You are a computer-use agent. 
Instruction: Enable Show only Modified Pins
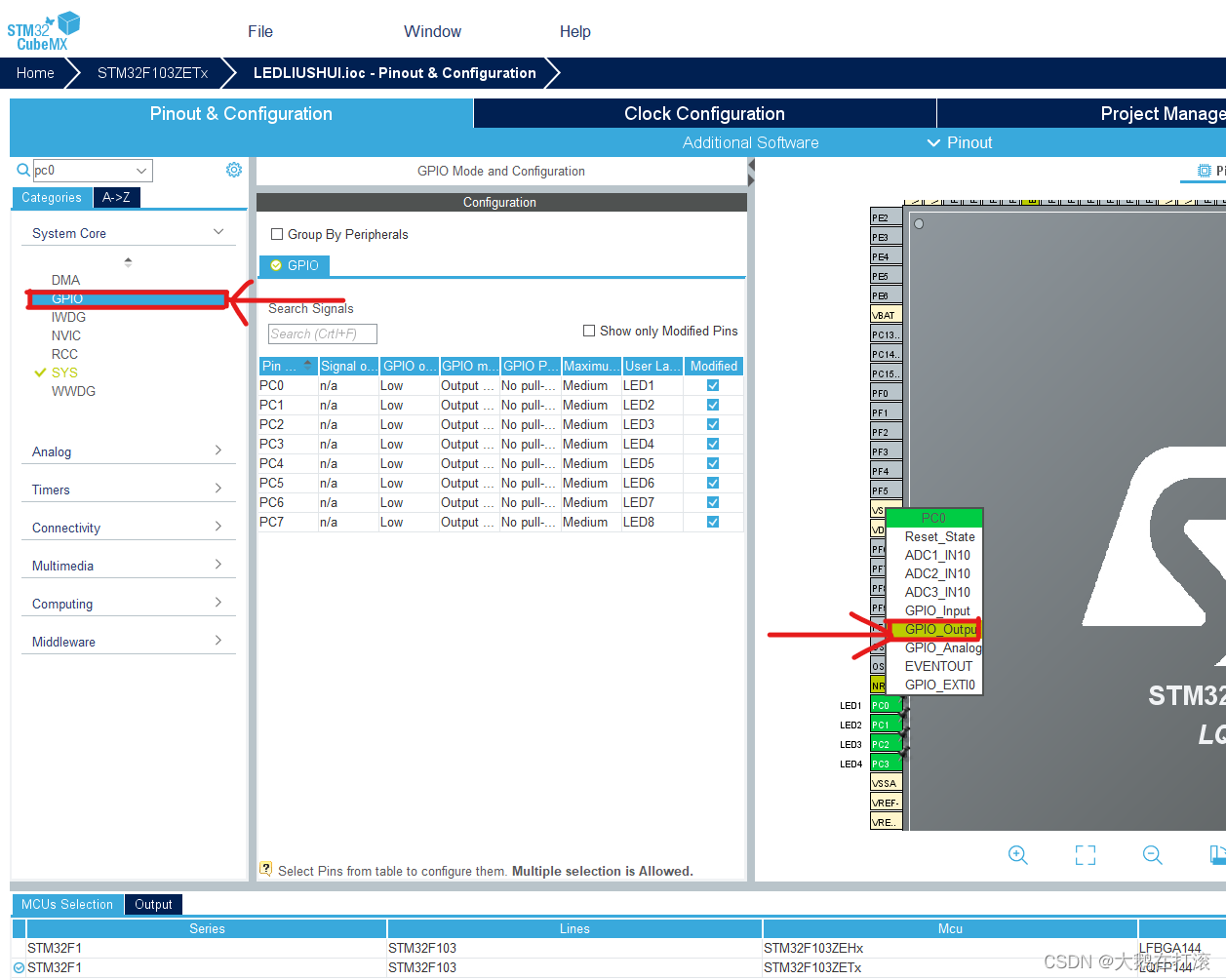click(589, 331)
